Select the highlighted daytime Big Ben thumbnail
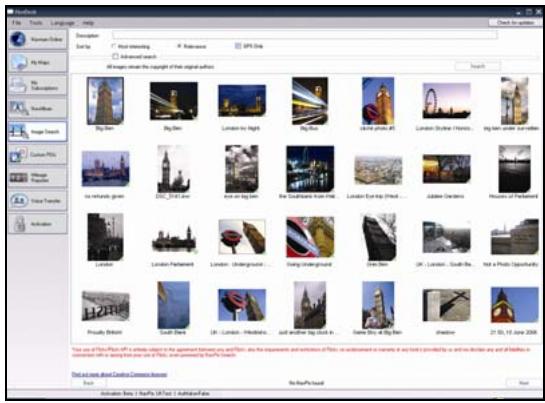This screenshot has height=403, width=545. coord(105,101)
